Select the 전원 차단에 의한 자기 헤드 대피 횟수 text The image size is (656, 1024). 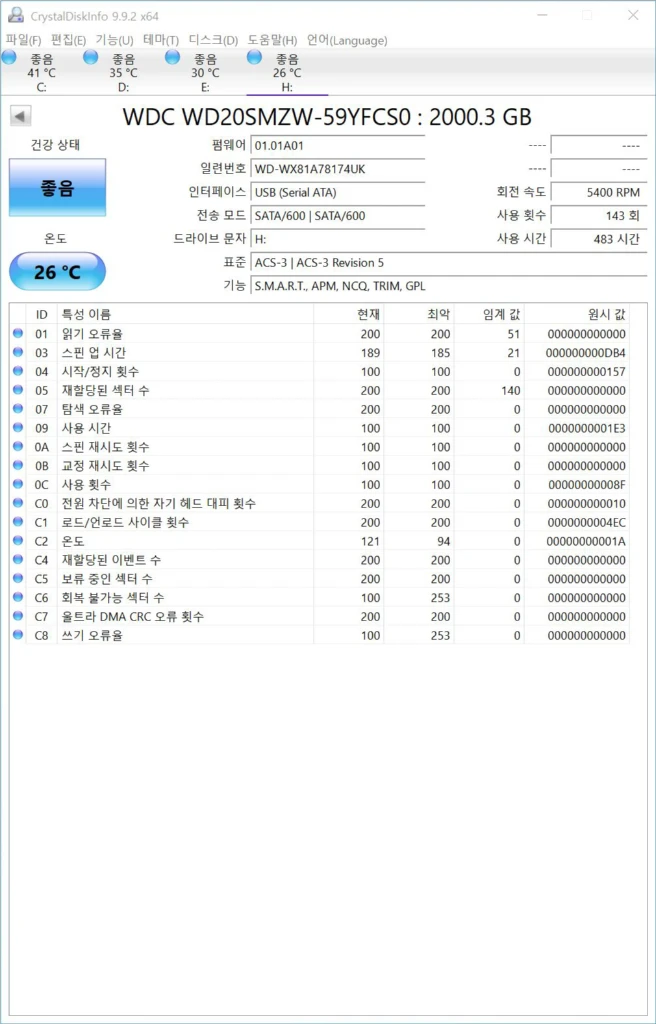point(159,504)
